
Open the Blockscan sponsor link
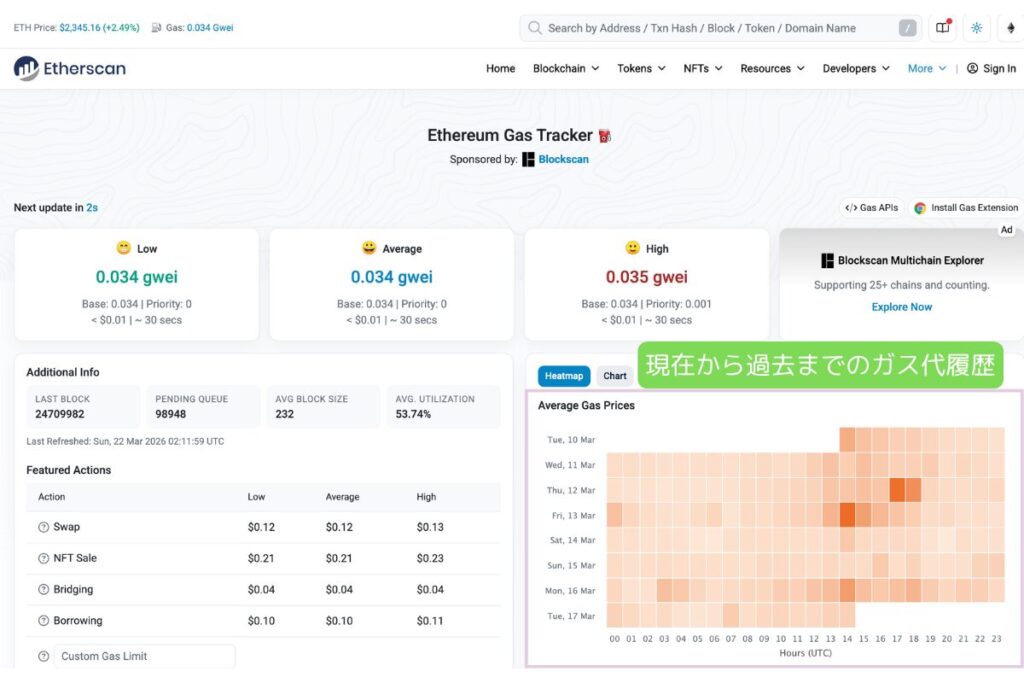pos(563,159)
